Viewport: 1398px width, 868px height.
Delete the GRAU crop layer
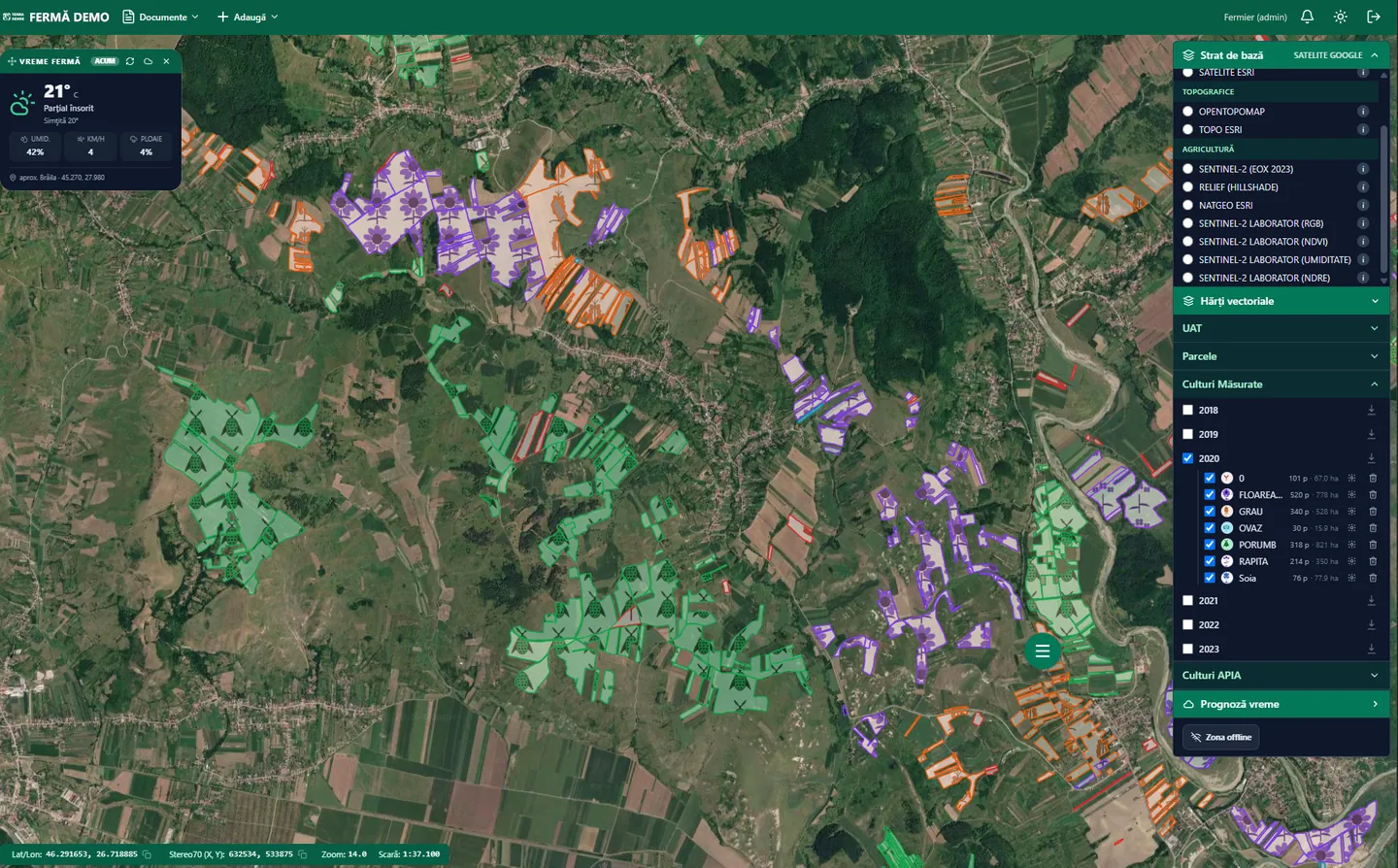1373,512
